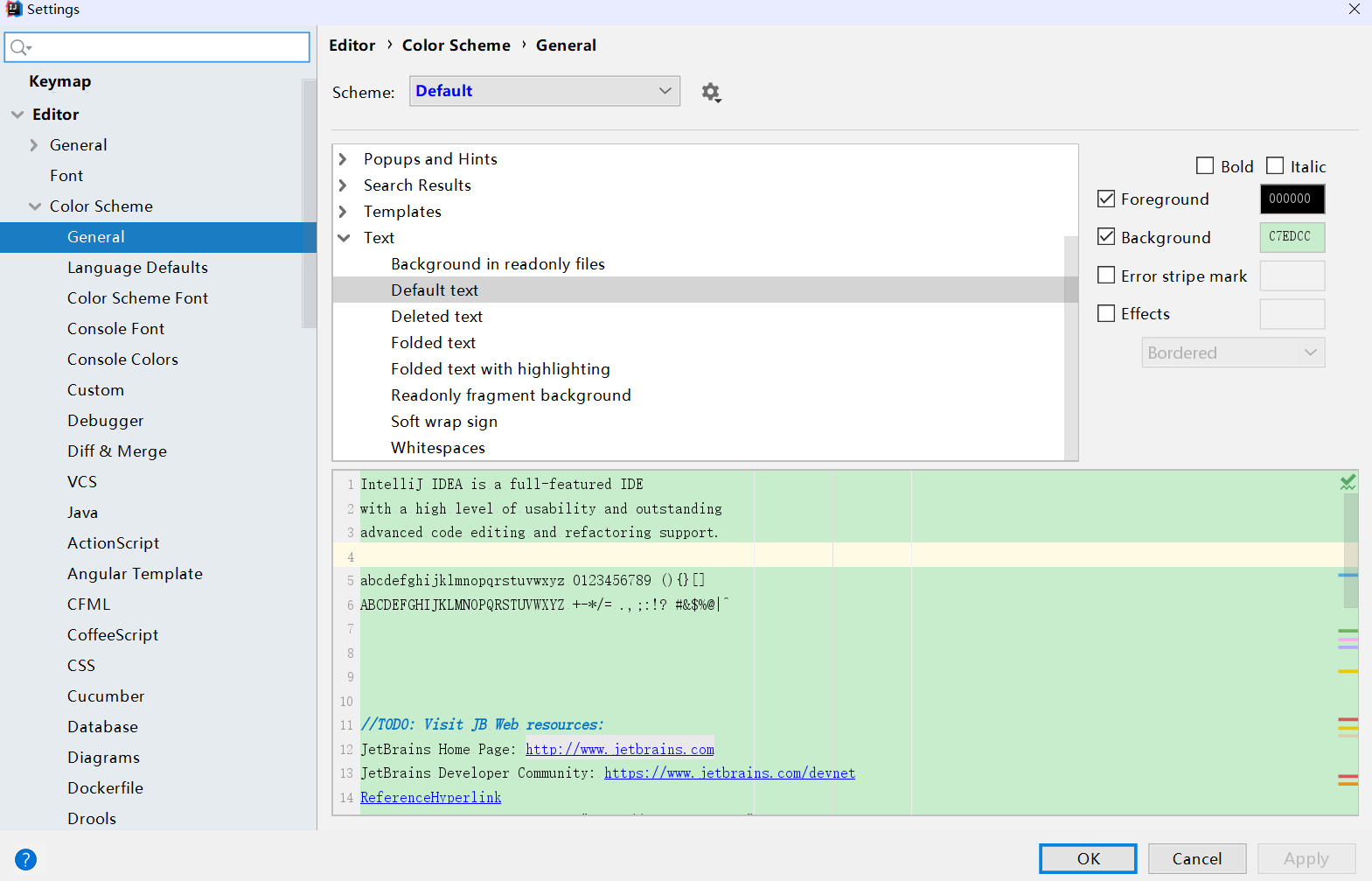This screenshot has width=1372, height=881.
Task: Expand the Search Results node
Action: pos(344,185)
